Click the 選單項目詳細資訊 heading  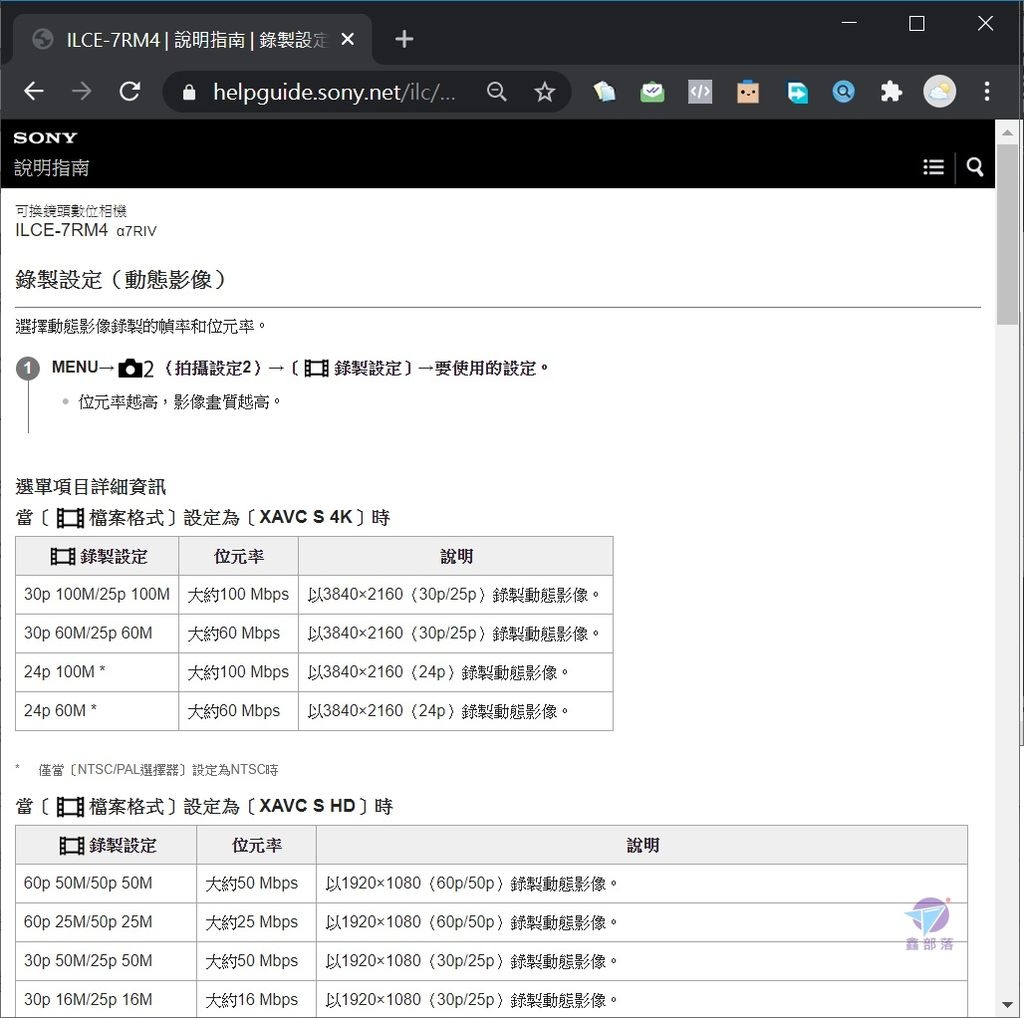[x=90, y=486]
